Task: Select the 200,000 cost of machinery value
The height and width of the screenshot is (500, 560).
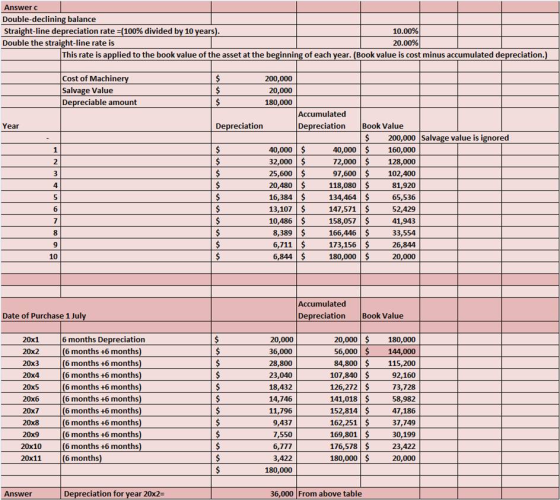Action: pos(254,79)
